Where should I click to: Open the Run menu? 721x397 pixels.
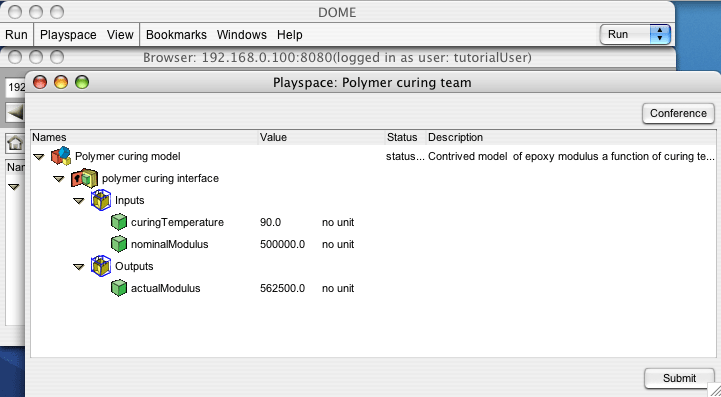pyautogui.click(x=17, y=35)
